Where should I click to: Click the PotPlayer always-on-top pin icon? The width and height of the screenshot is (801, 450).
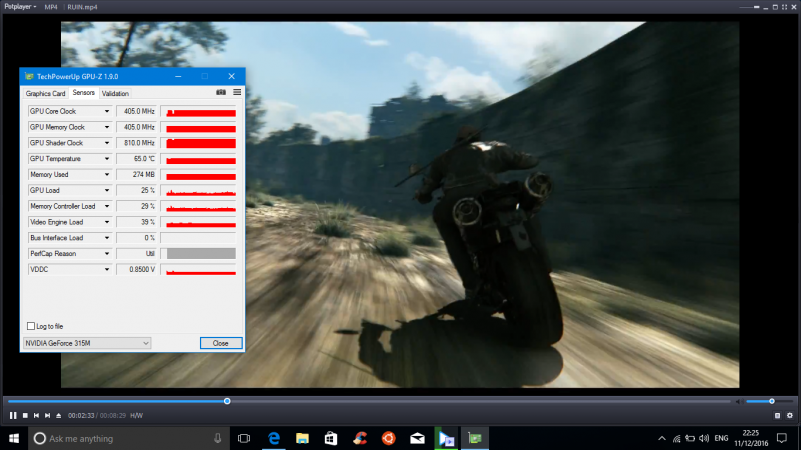tap(757, 7)
